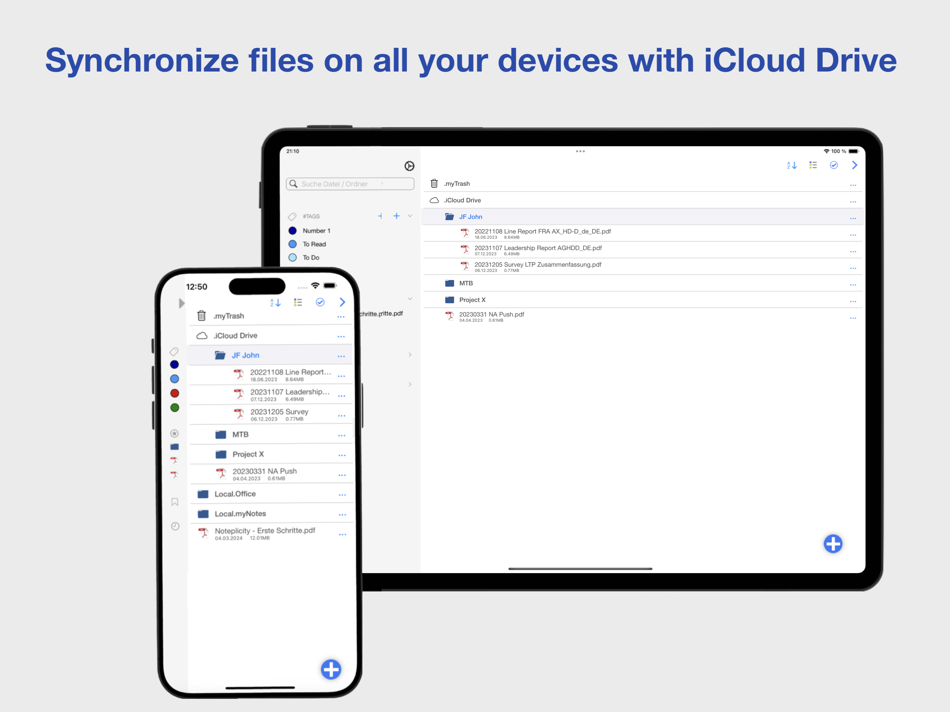This screenshot has width=950, height=712.
Task: Tap the blue plus button on iPad
Action: coord(833,544)
